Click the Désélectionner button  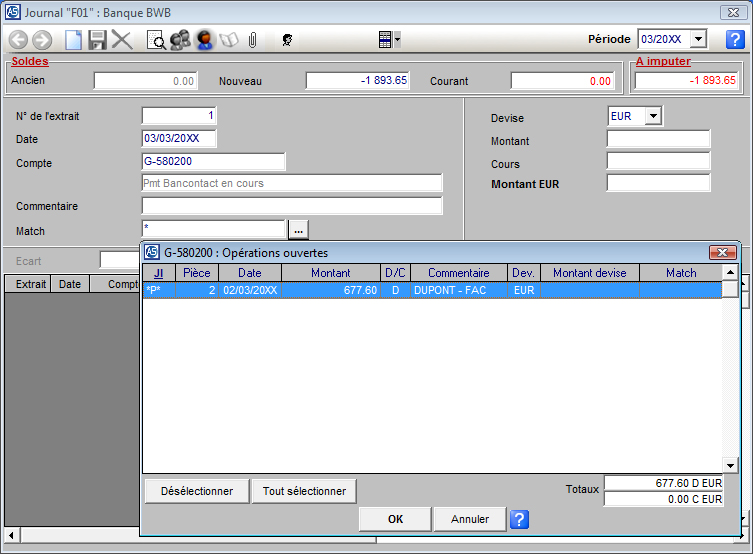tap(196, 491)
